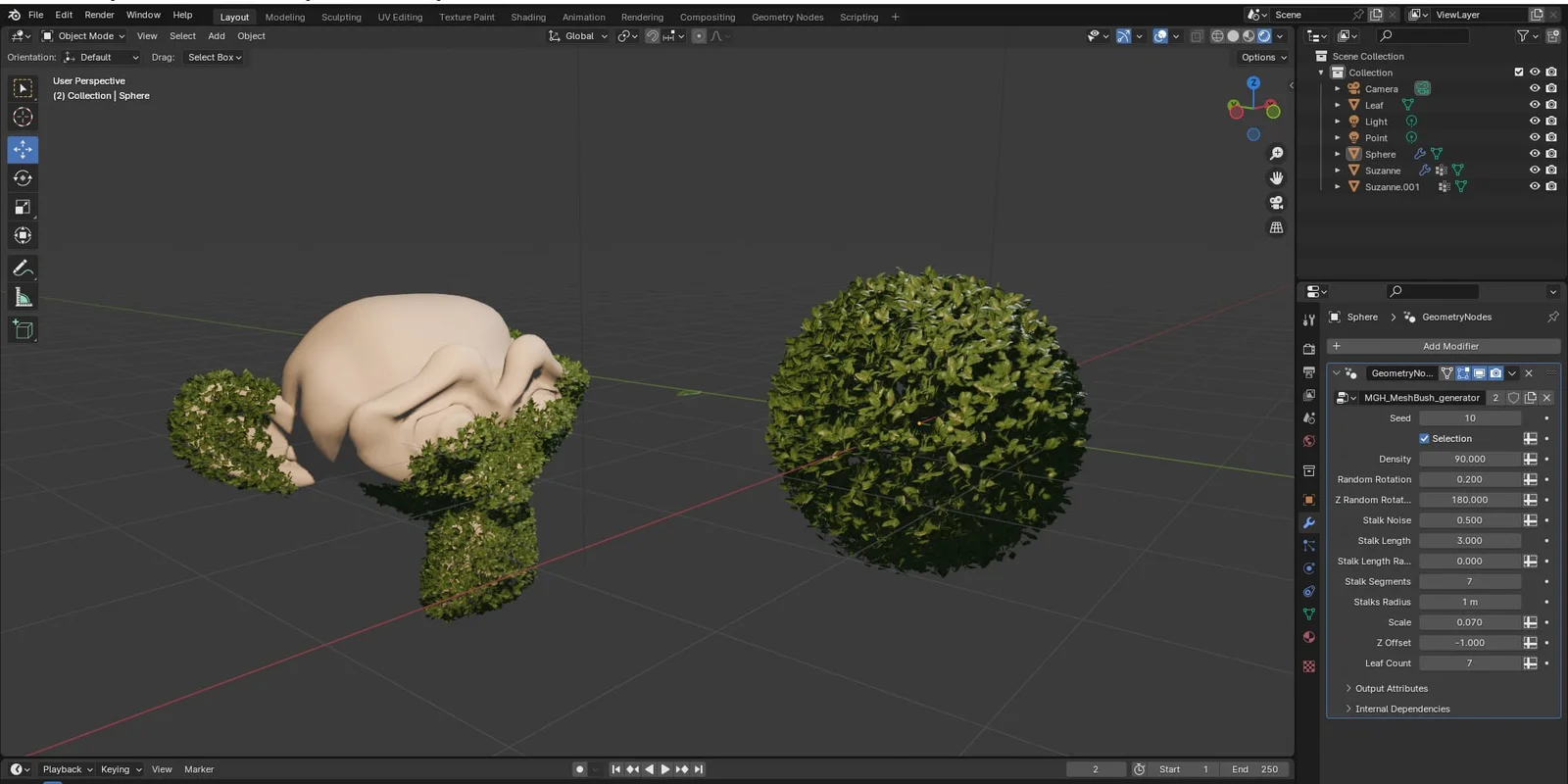1568x784 pixels.
Task: Open timeline Keying button
Action: point(121,769)
